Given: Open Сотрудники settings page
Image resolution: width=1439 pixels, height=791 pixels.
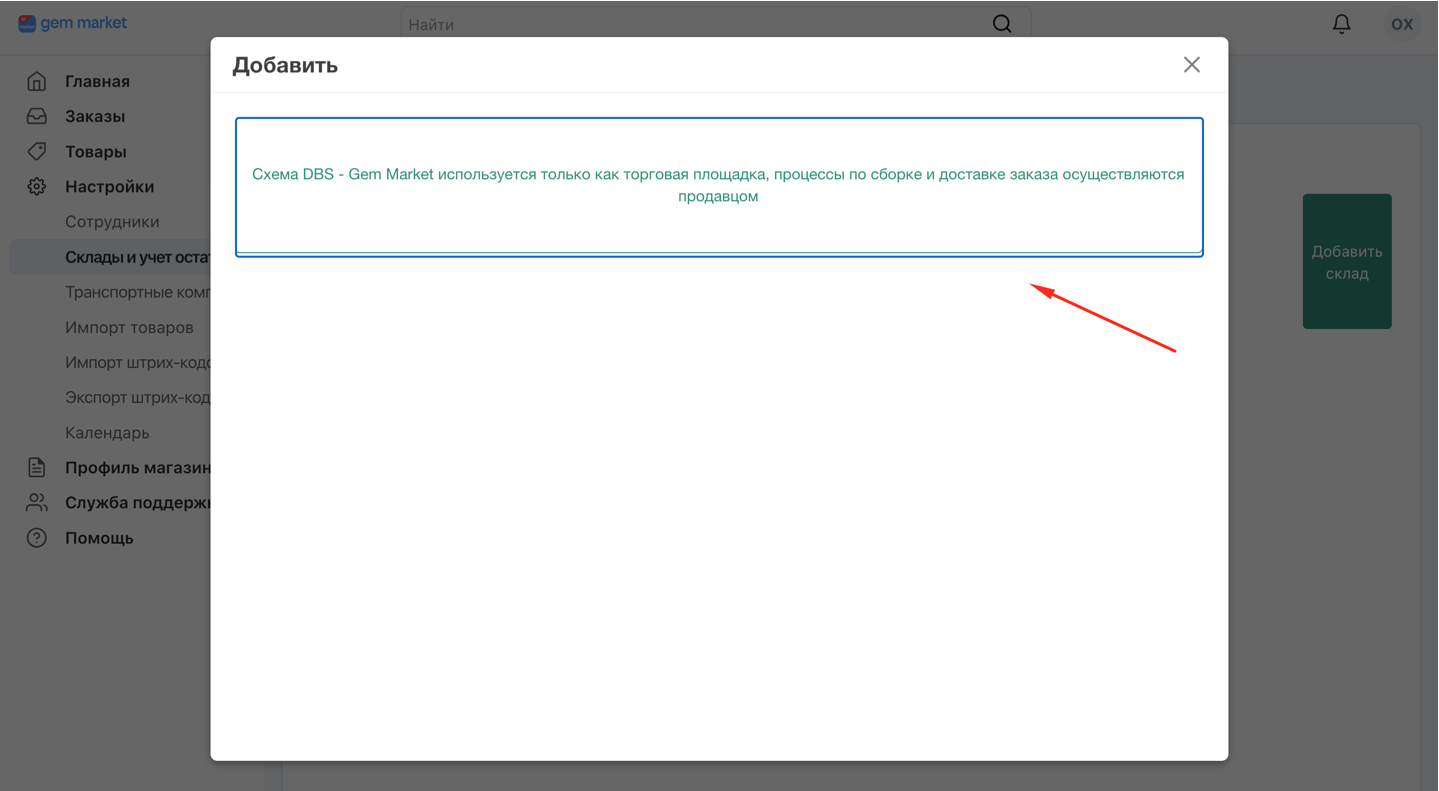Looking at the screenshot, I should coord(112,222).
